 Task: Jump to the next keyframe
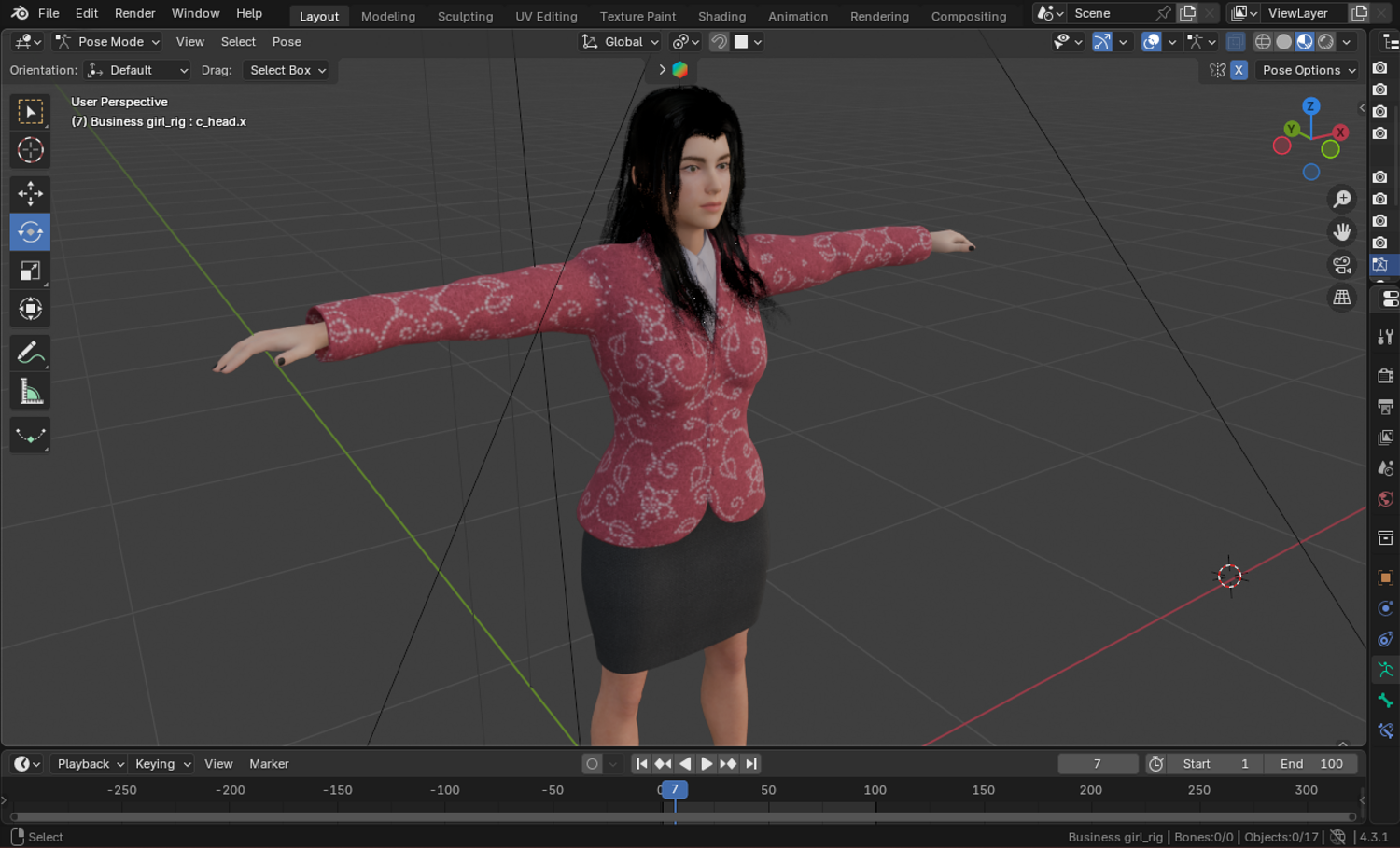[x=728, y=764]
